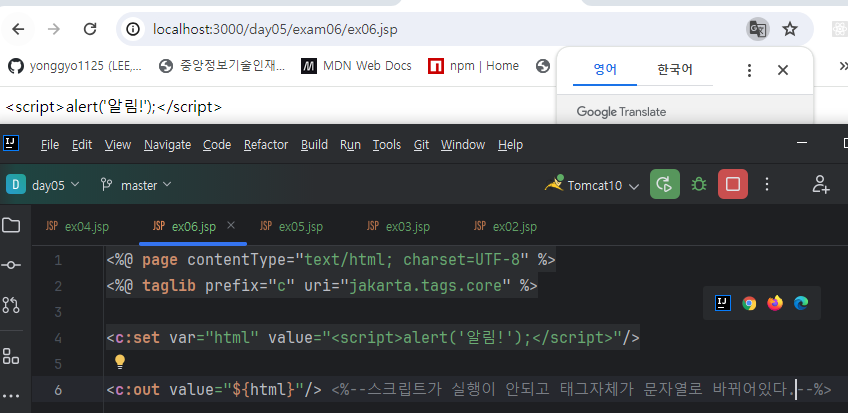Click the browser forward arrow

pos(54,29)
